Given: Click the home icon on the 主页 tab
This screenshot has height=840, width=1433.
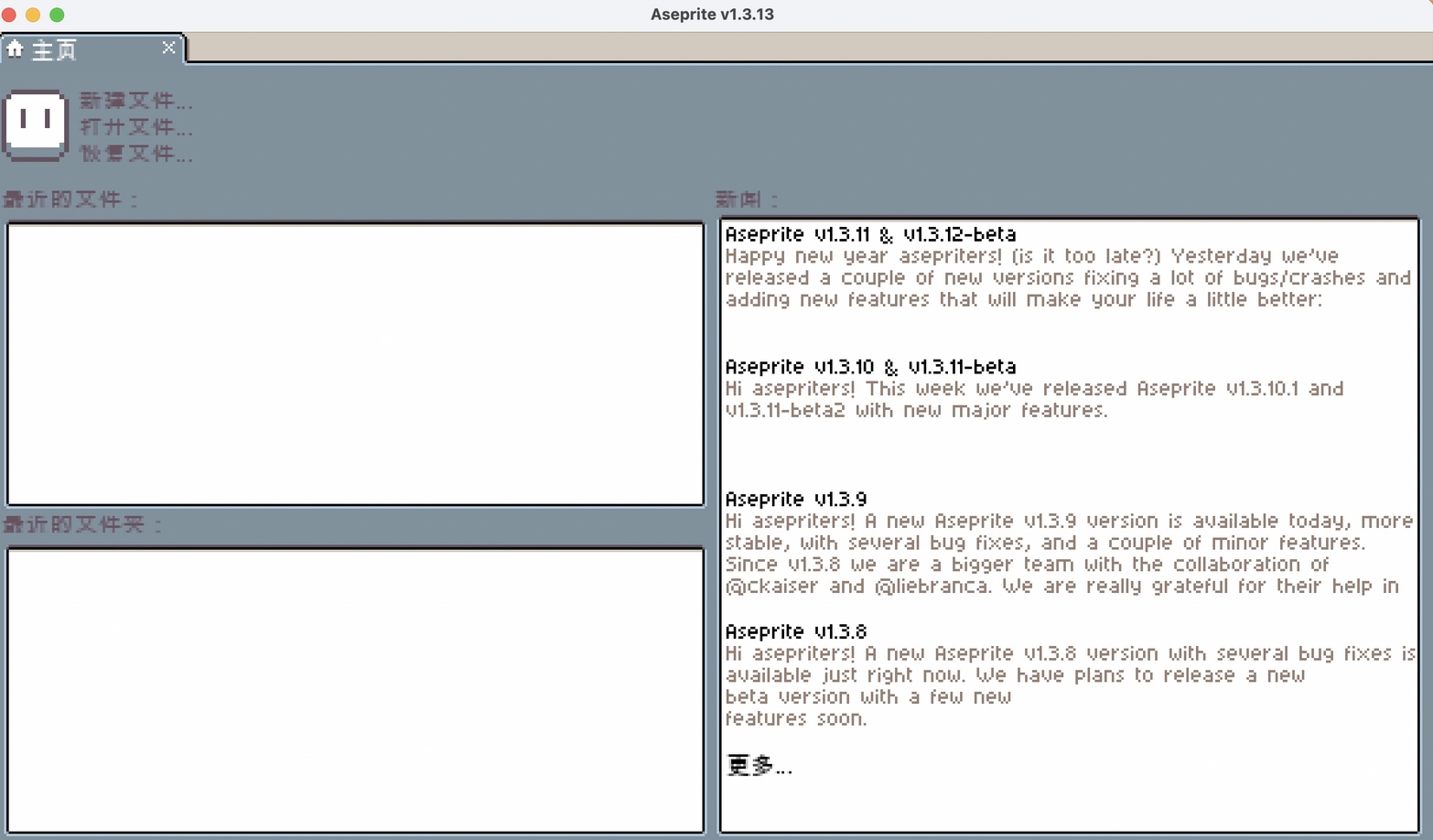Looking at the screenshot, I should [15, 48].
